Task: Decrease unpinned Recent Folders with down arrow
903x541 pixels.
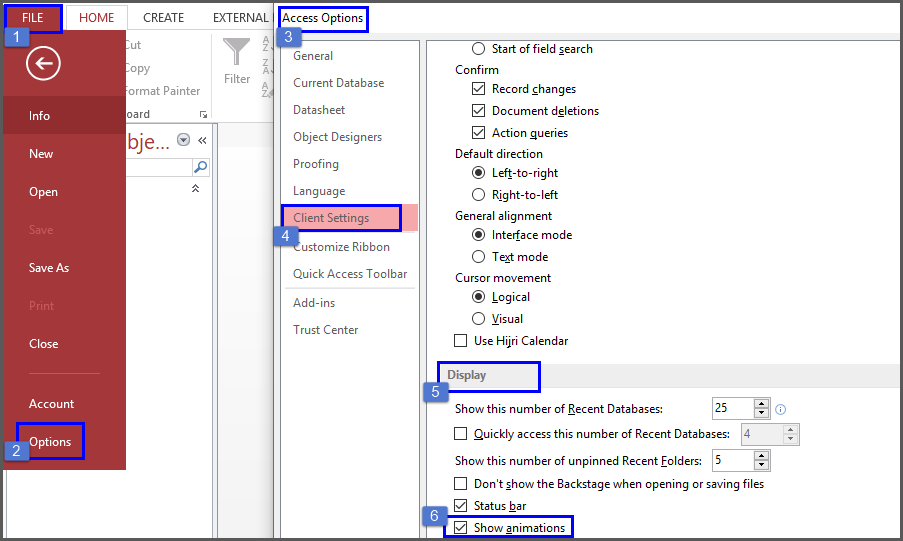Action: click(x=761, y=465)
